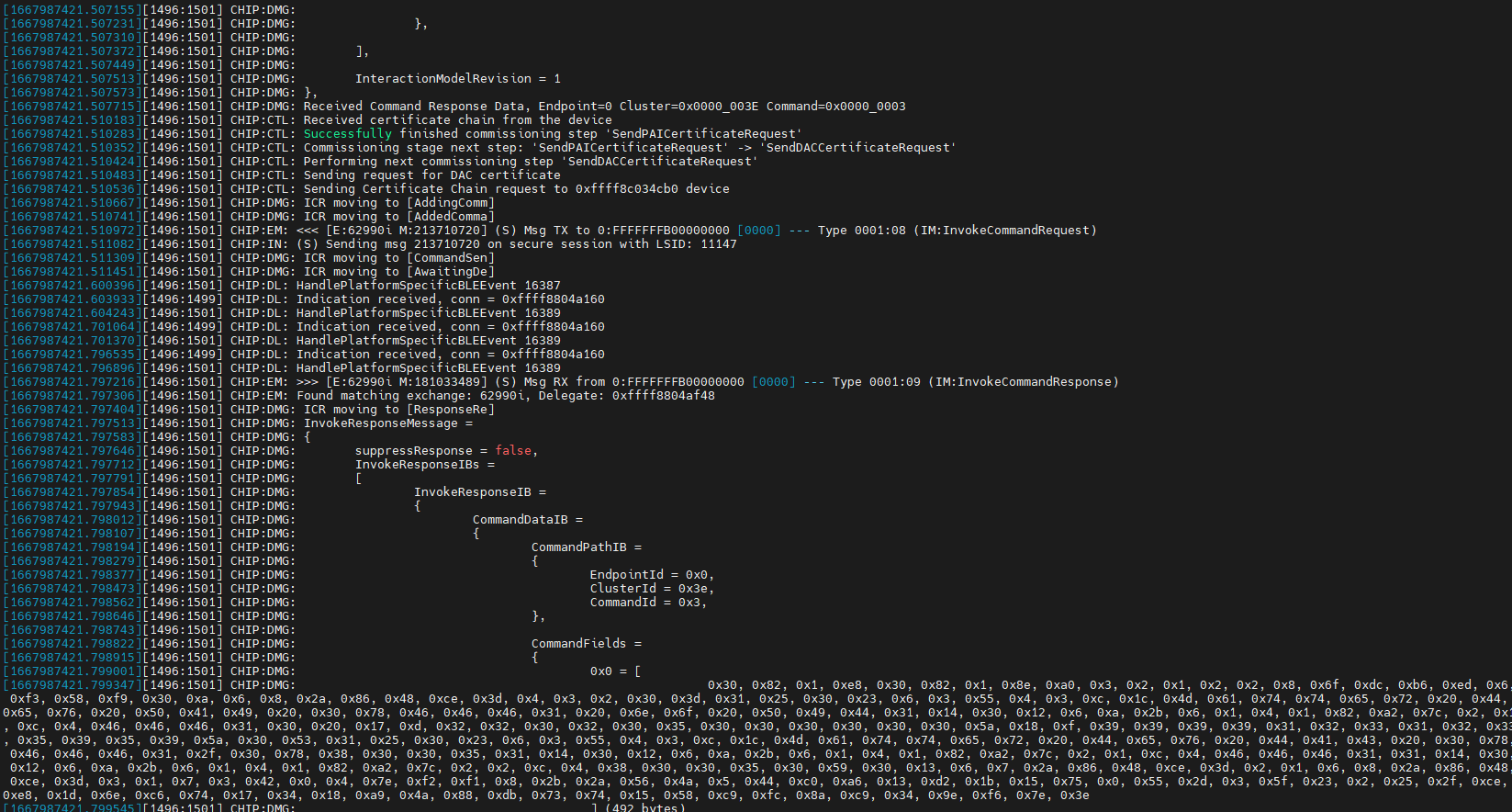Click 'ICR moving to [ResponseRe]'
1512x812 pixels.
399,410
